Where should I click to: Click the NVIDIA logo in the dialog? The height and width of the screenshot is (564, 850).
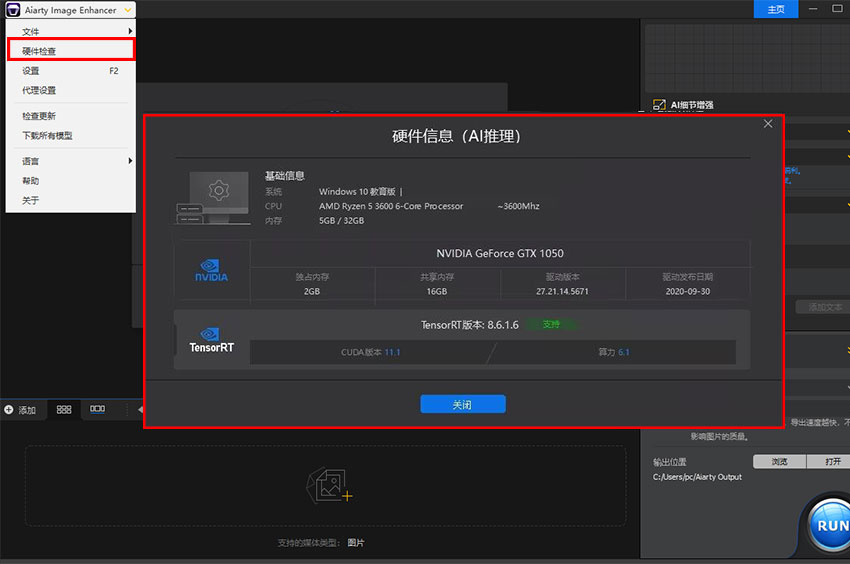(211, 270)
